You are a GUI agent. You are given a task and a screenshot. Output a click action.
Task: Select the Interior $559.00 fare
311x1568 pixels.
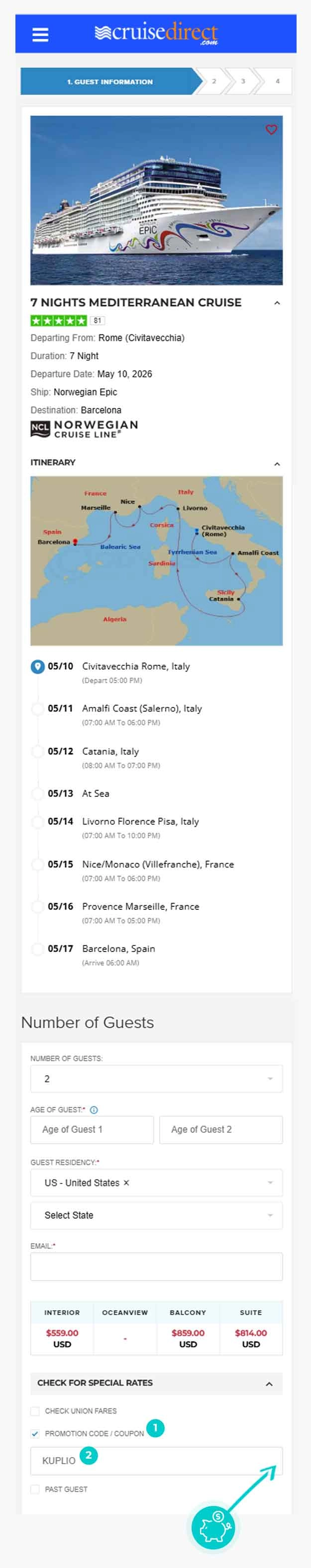tap(62, 1338)
